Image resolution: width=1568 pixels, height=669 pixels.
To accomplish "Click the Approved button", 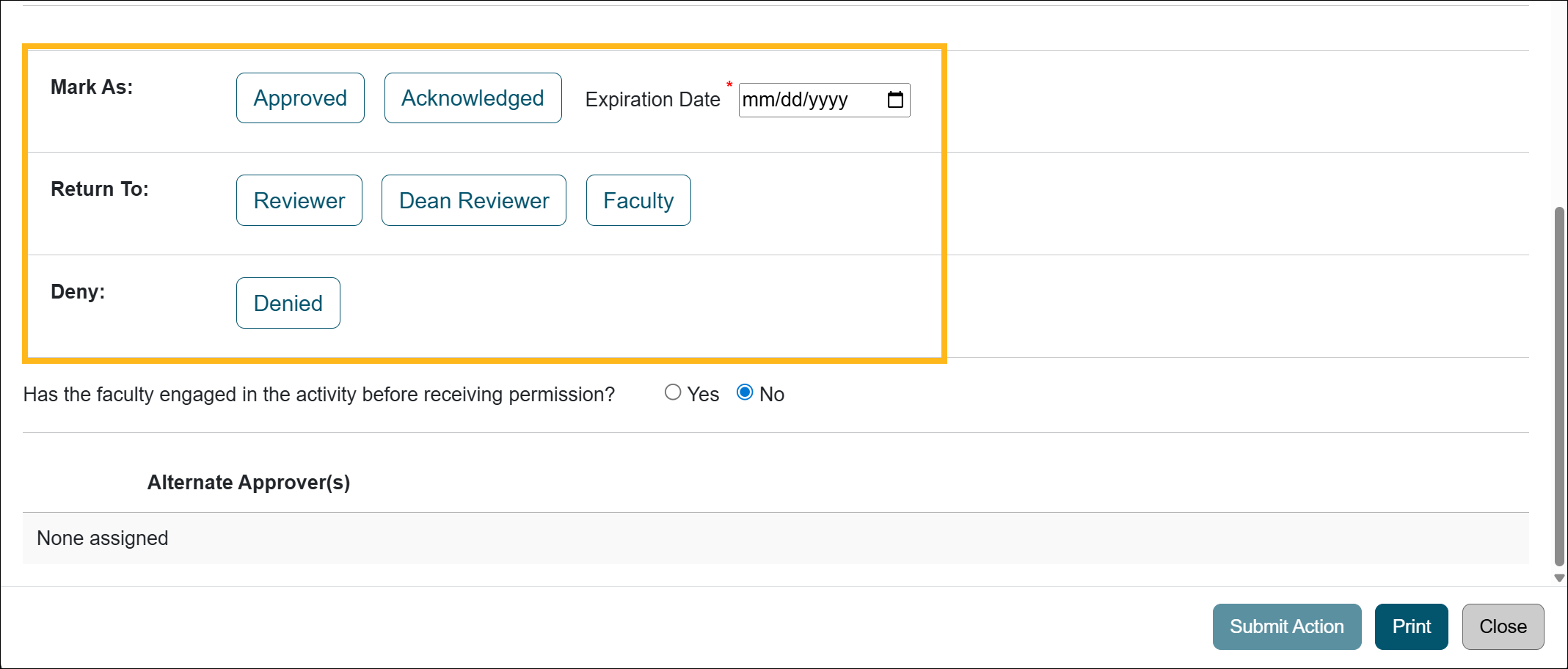I will point(299,98).
